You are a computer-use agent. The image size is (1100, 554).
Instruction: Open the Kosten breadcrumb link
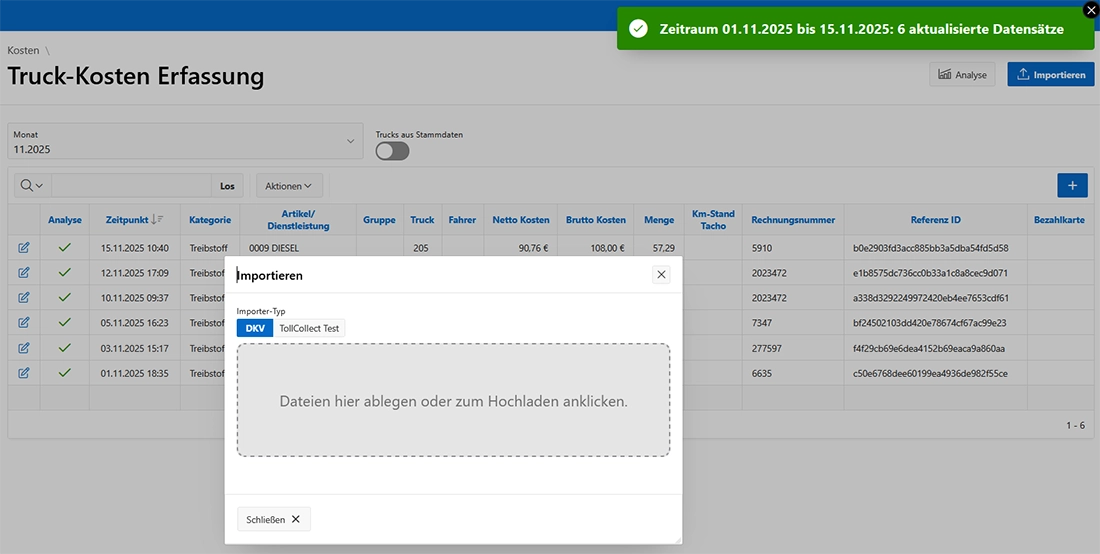23,50
